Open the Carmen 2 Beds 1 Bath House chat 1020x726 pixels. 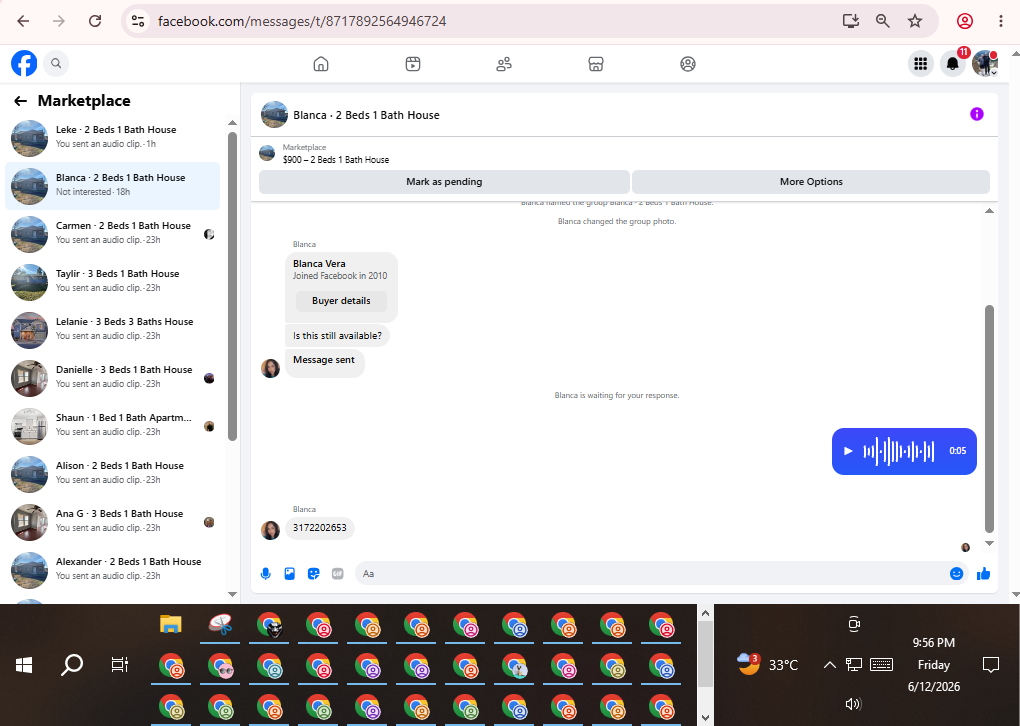pos(113,234)
